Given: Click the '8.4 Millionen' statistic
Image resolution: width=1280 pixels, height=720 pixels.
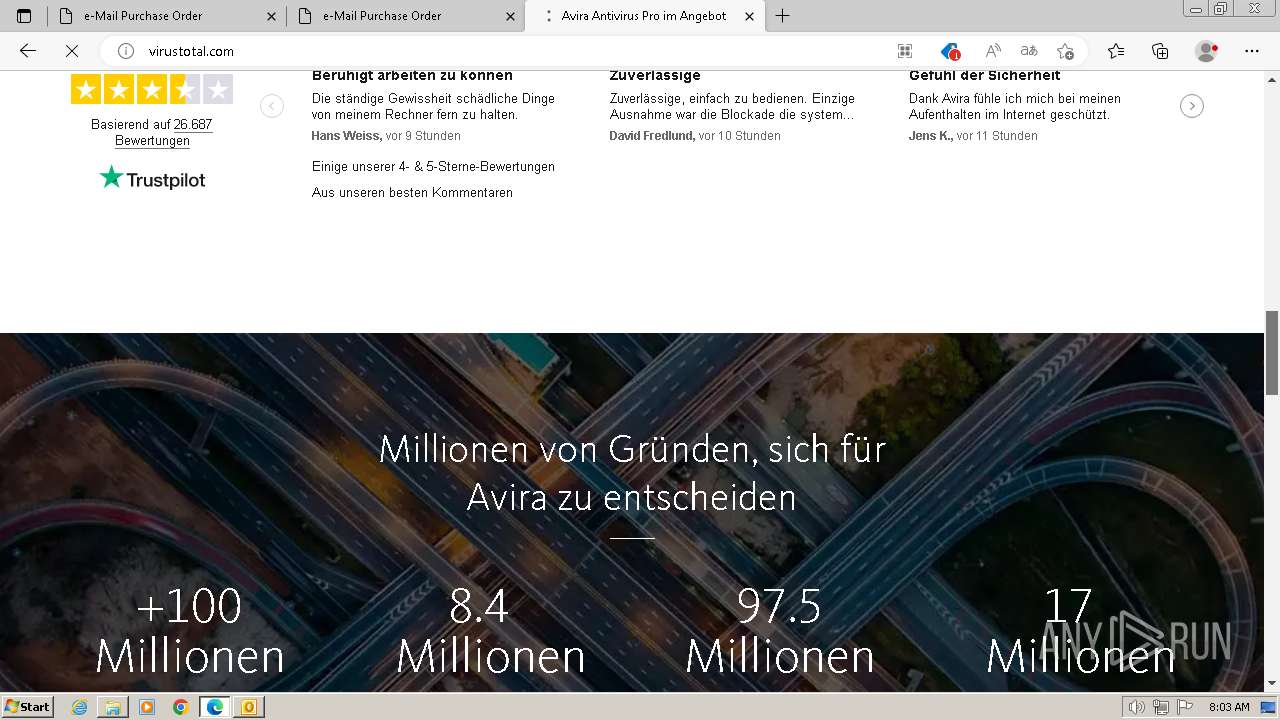Looking at the screenshot, I should [490, 632].
